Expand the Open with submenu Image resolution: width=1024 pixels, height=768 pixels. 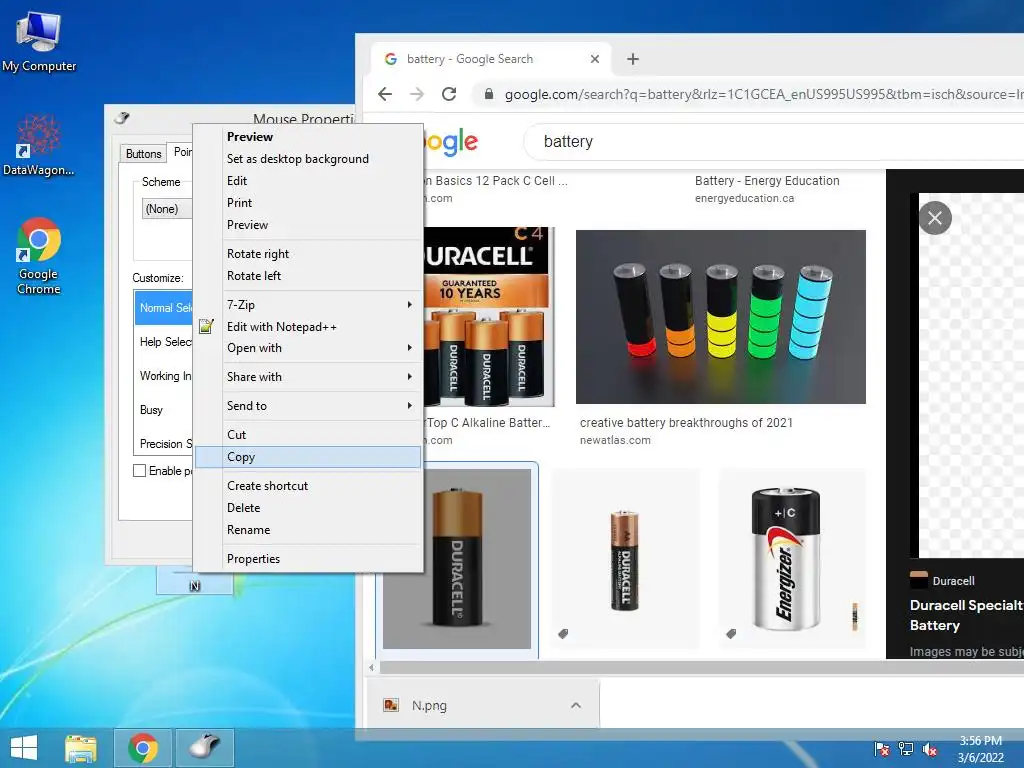point(308,348)
